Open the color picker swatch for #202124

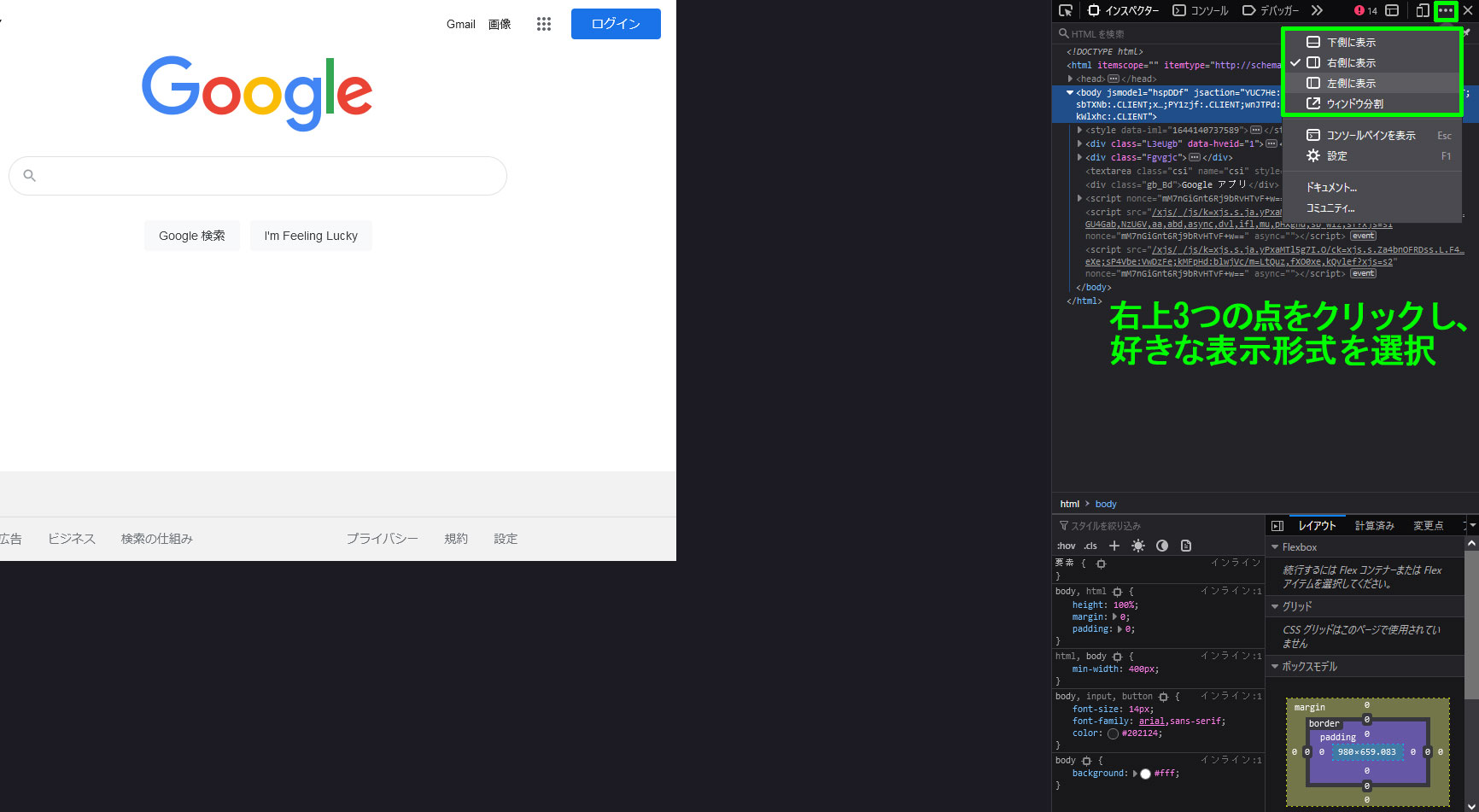tap(1113, 733)
